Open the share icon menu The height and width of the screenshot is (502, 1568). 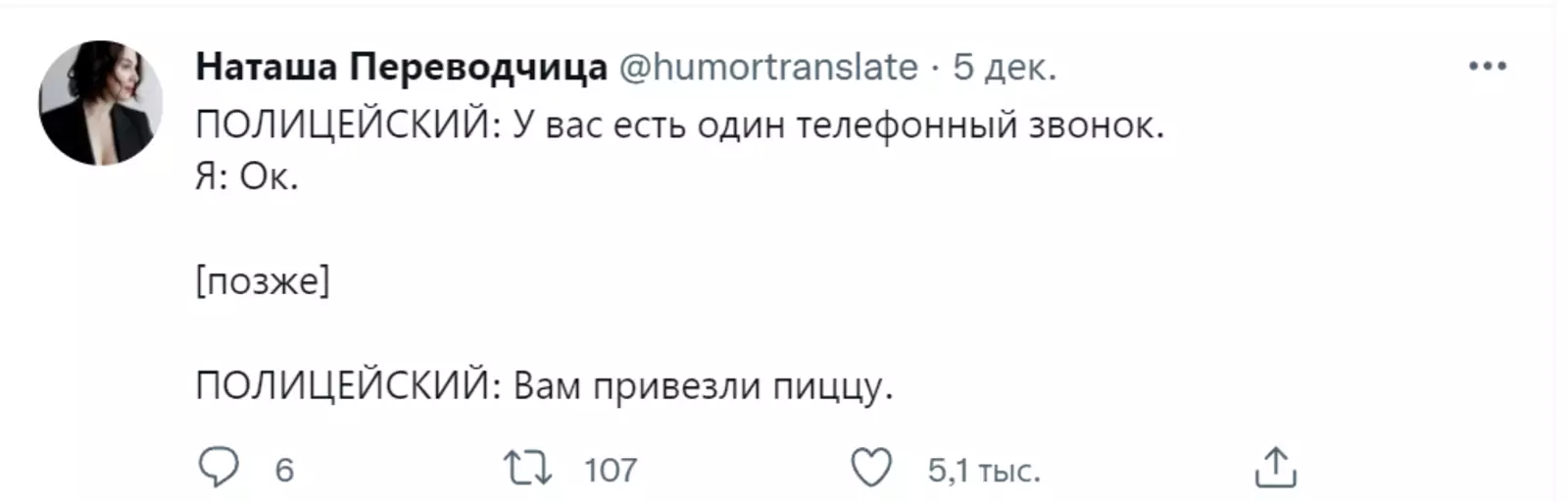click(1275, 469)
